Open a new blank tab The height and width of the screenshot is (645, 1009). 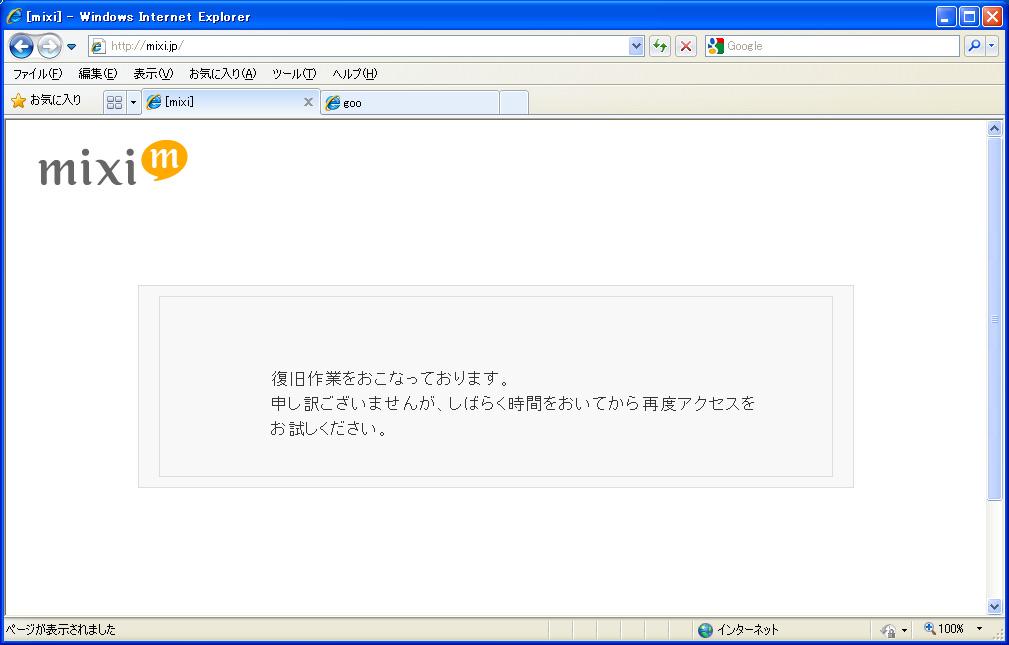513,102
